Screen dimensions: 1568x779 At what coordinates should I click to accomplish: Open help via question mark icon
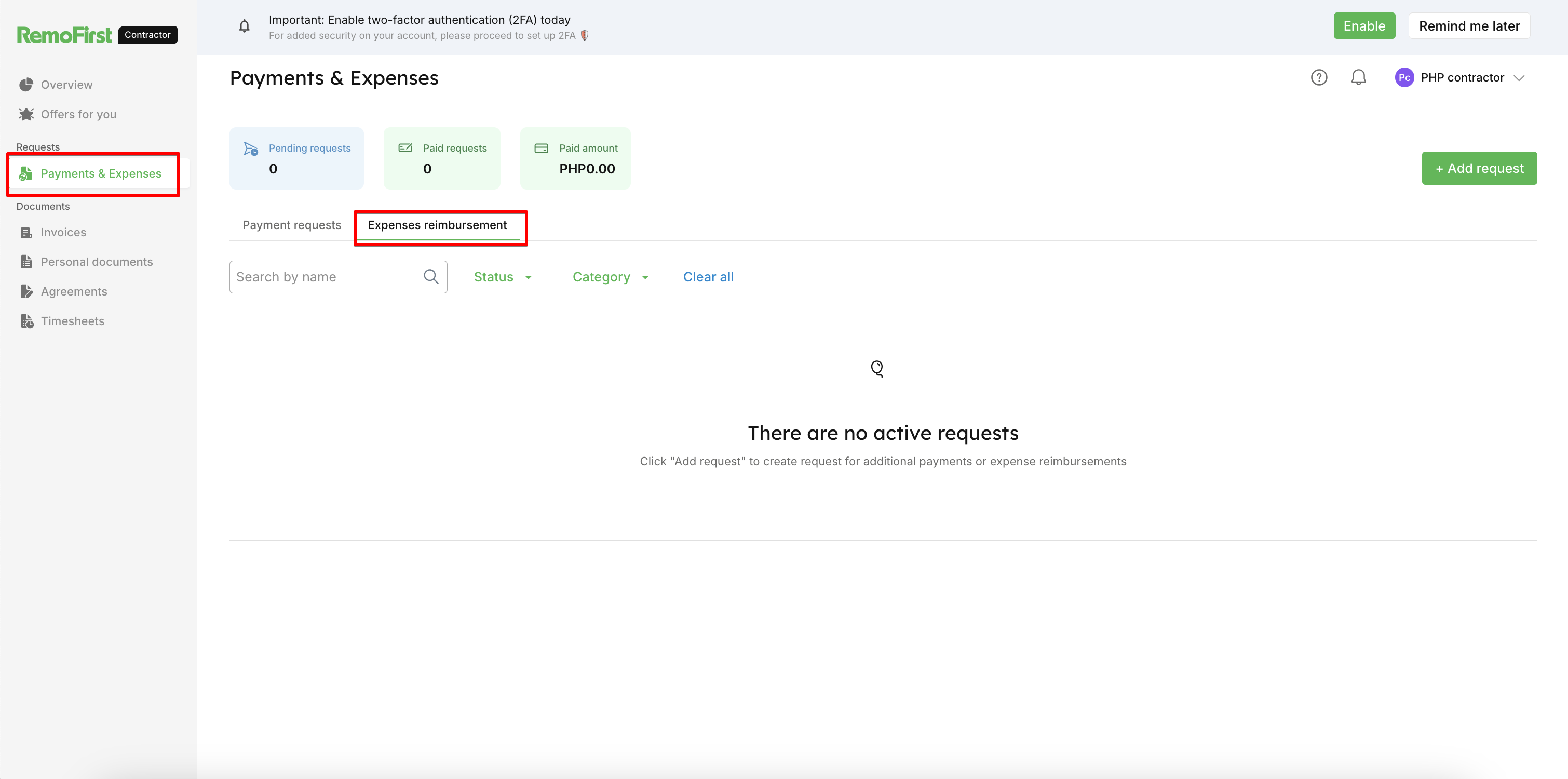(x=1318, y=77)
